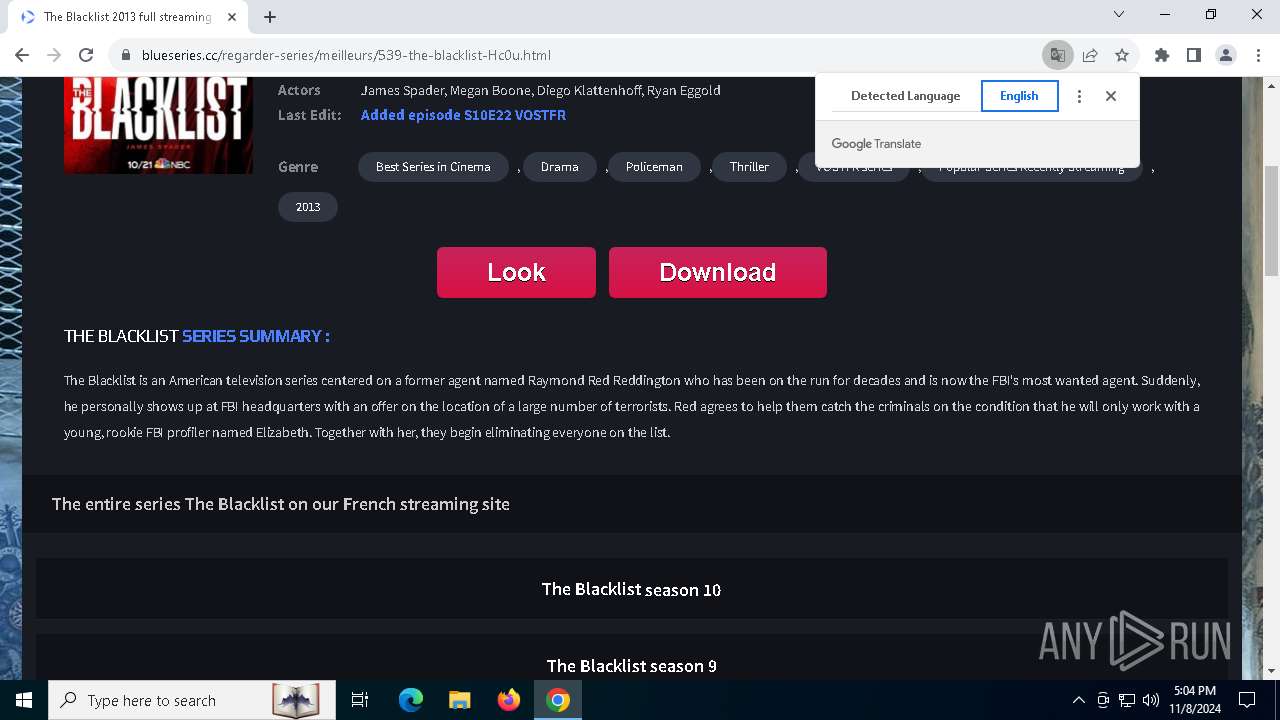View site information lock icon

pos(126,55)
